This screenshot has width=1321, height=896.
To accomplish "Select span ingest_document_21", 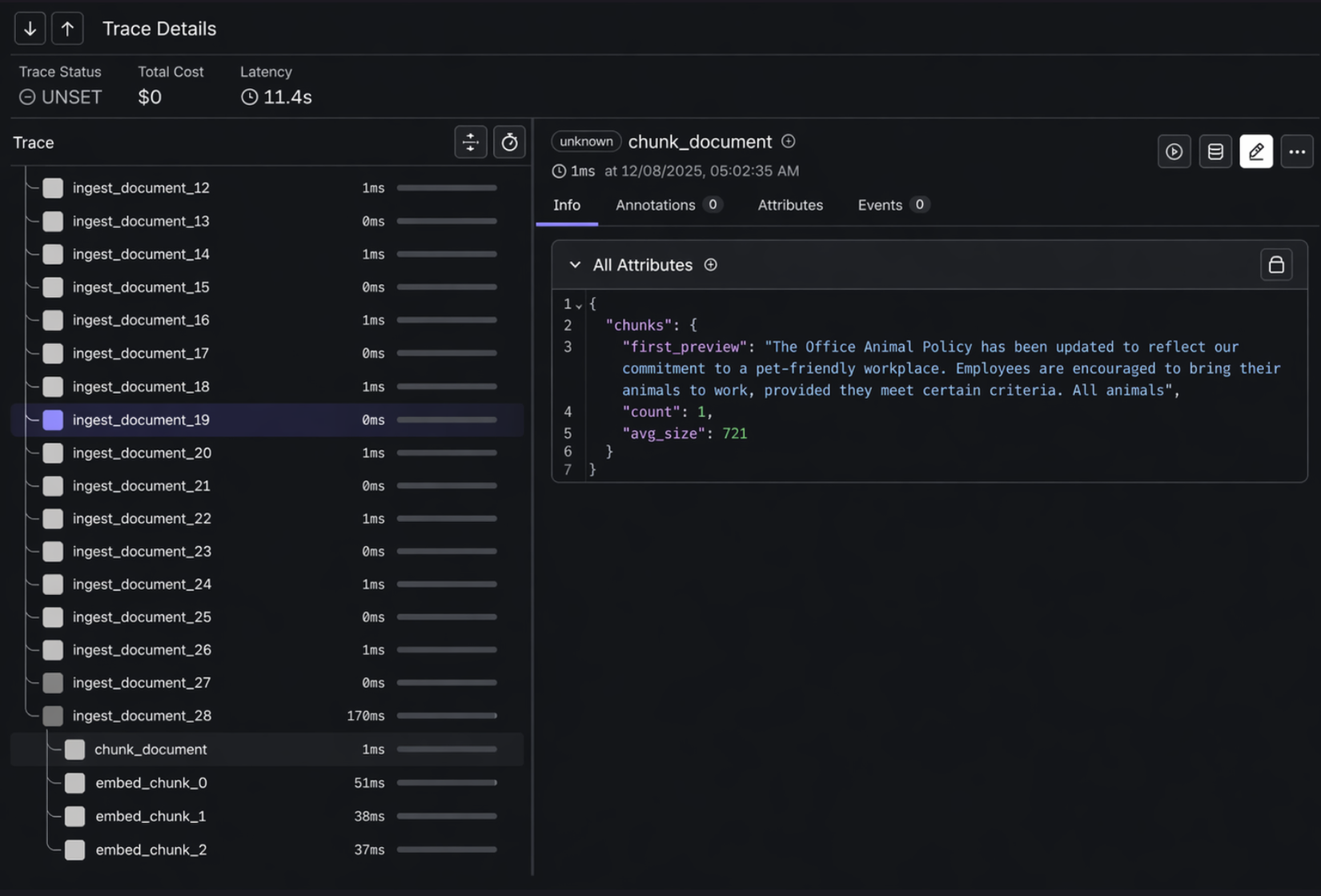I will click(267, 486).
